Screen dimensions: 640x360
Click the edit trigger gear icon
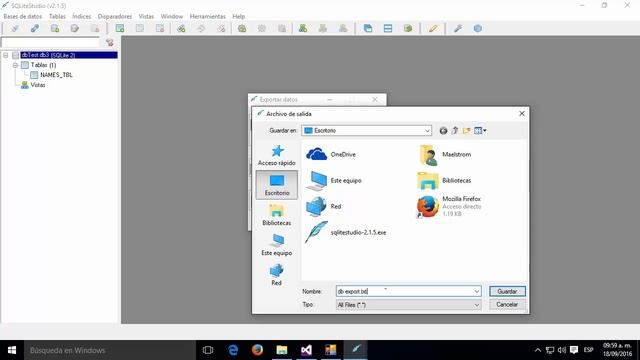262,29
